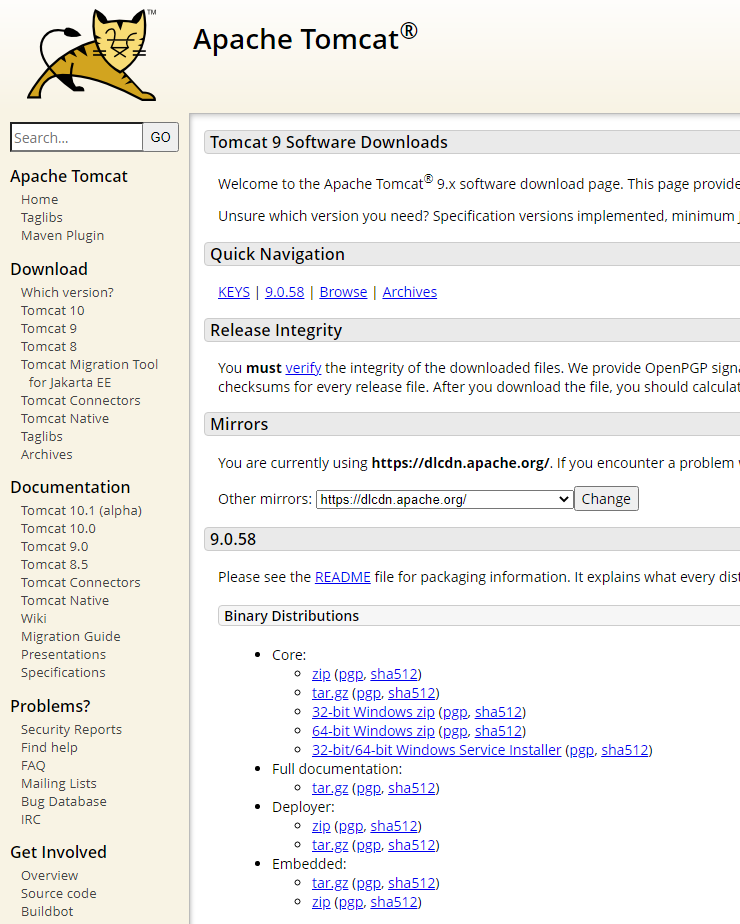Open the Which version? link
Screen dimensions: 740x924
coord(67,292)
